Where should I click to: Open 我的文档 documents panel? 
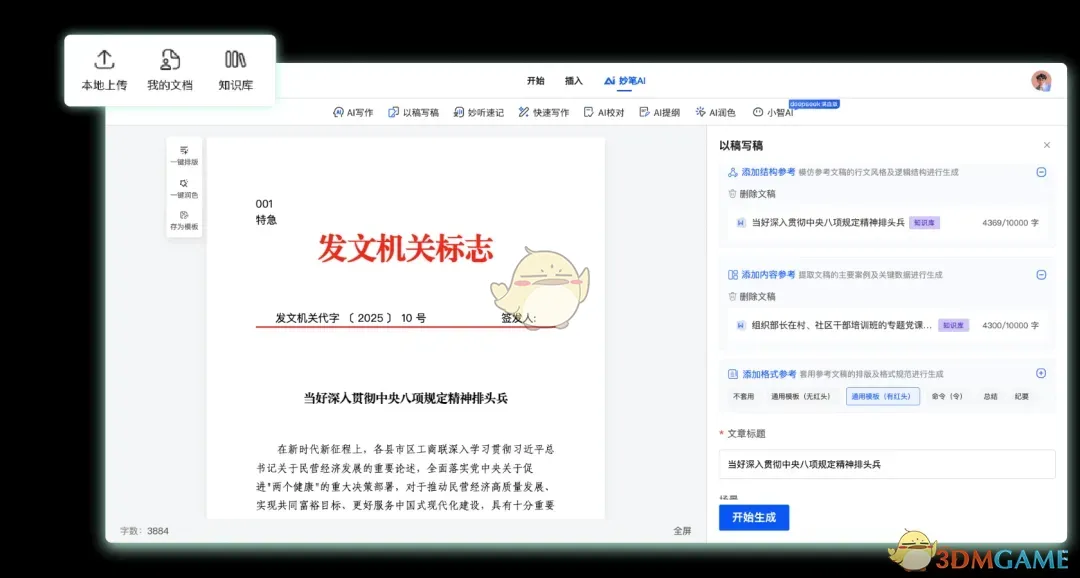coord(169,68)
